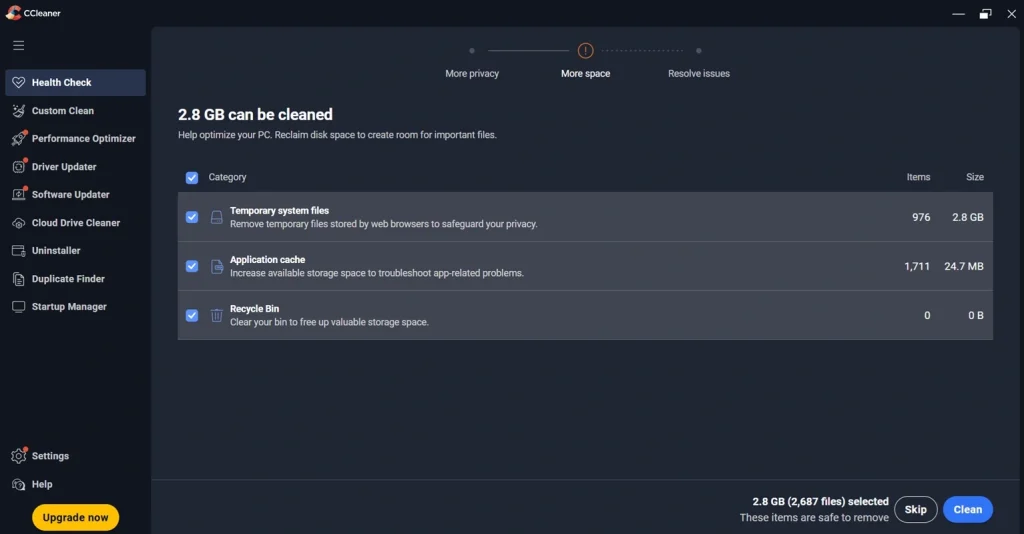This screenshot has width=1024, height=534.
Task: Open Performance Optimizer section
Action: [x=75, y=138]
